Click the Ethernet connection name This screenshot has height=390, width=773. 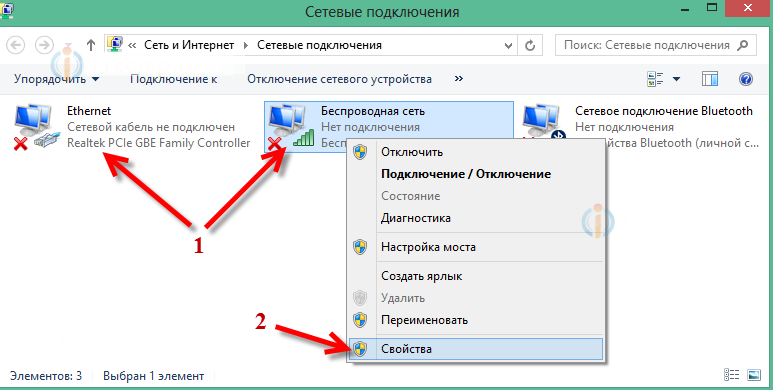pyautogui.click(x=89, y=111)
